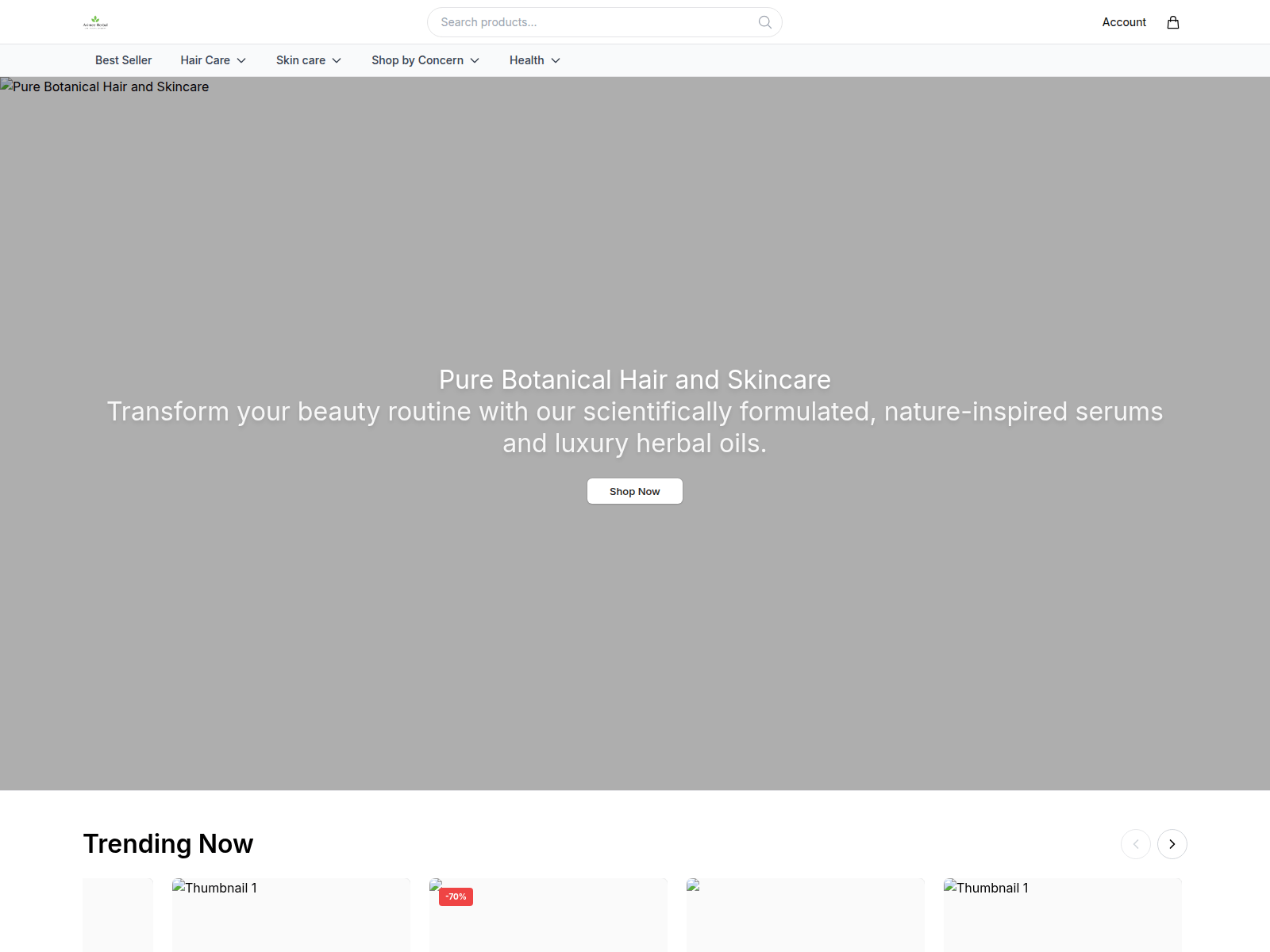This screenshot has width=1270, height=952.
Task: Open the Account link
Action: coord(1124,22)
